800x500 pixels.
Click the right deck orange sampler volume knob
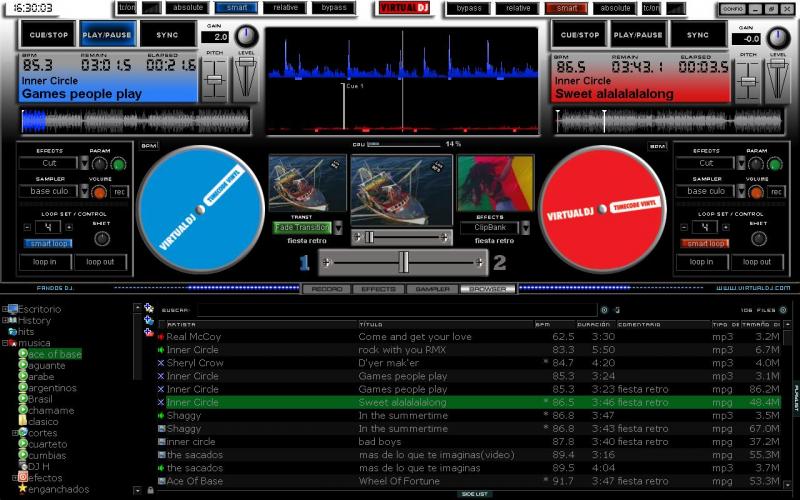[756, 192]
